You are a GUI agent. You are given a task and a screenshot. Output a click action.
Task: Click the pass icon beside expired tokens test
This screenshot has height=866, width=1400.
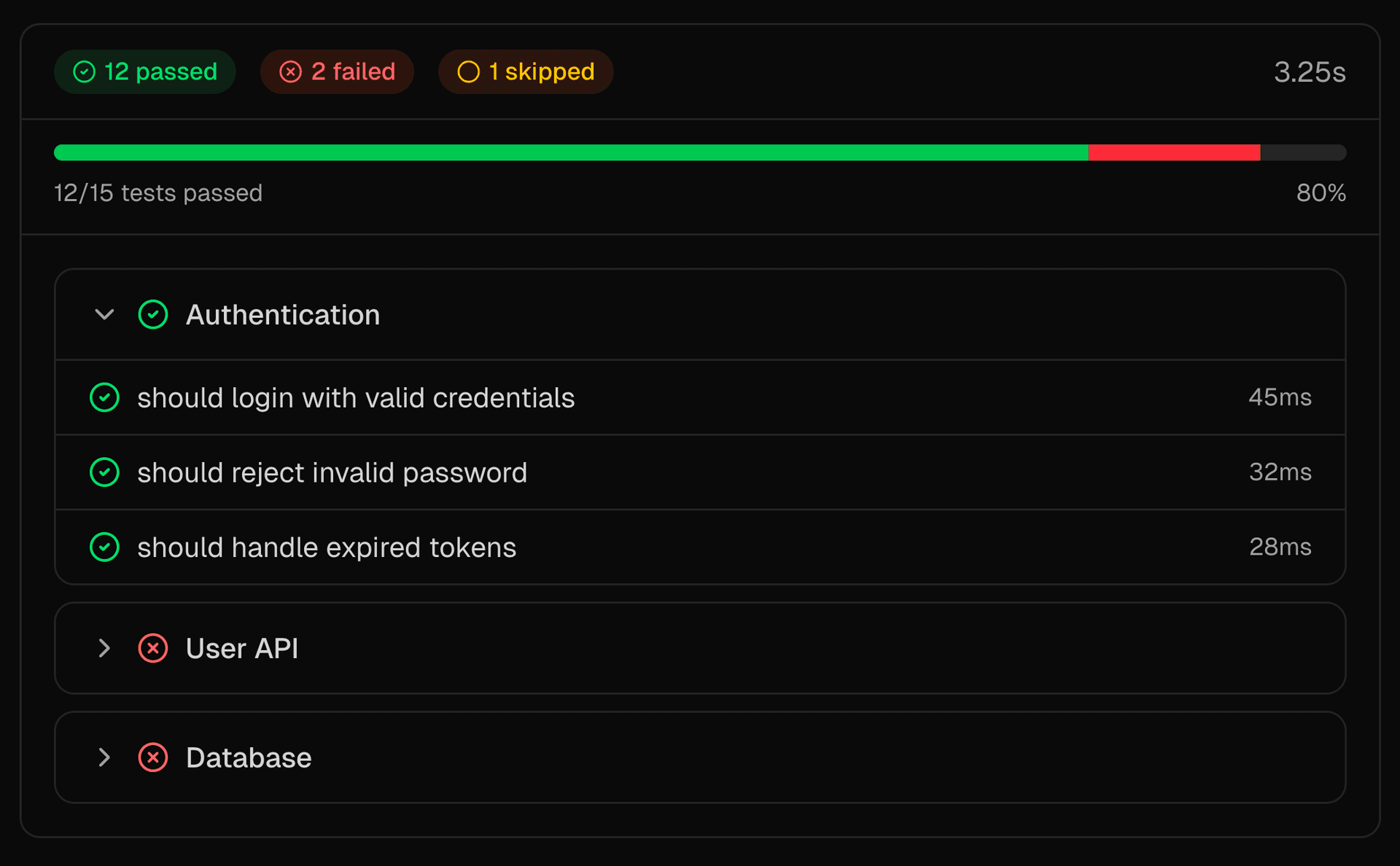(x=104, y=547)
